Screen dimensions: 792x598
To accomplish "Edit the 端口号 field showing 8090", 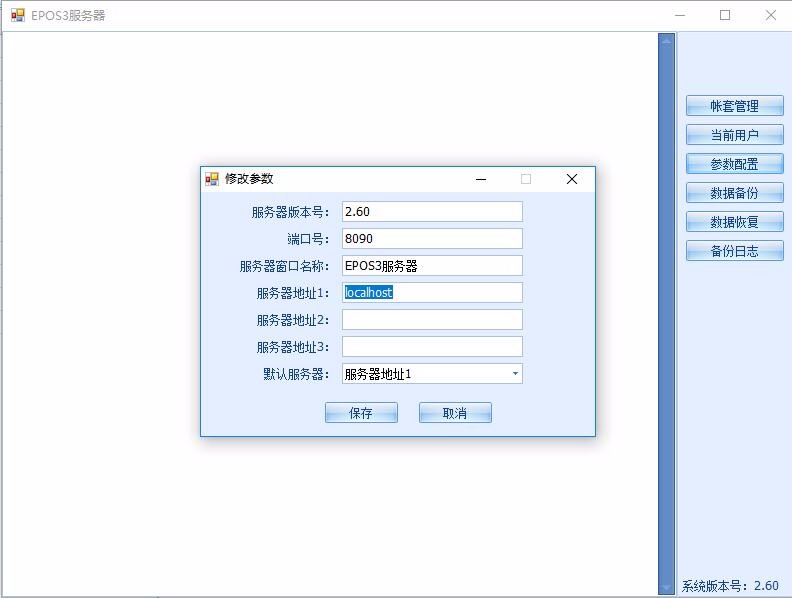I will (432, 238).
